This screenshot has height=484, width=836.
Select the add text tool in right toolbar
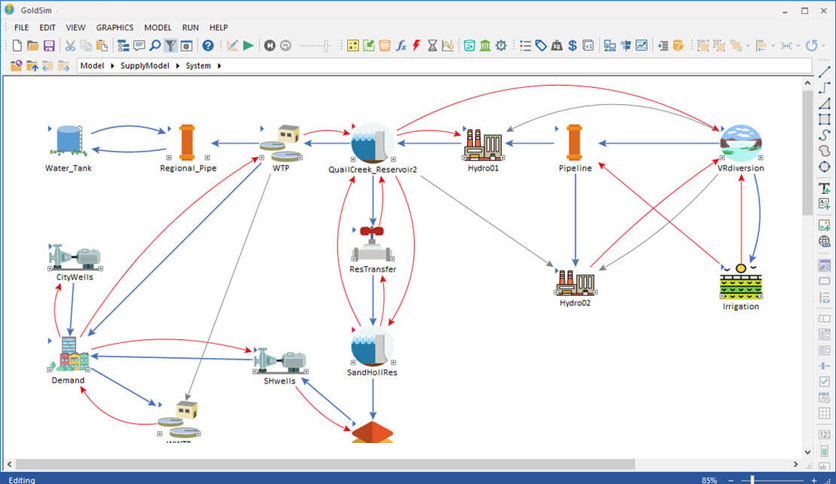(x=824, y=188)
